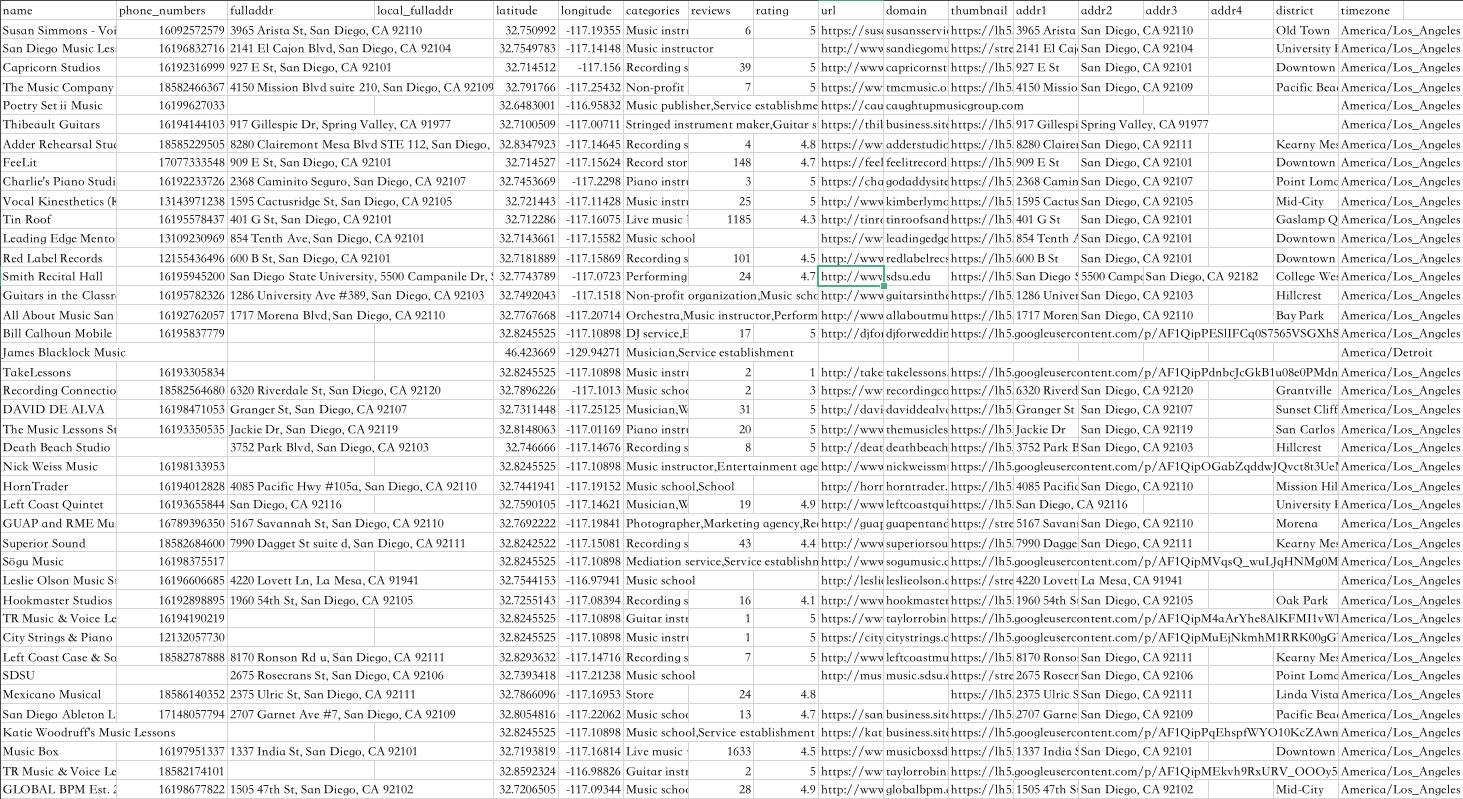
Task: Select the 'Death Beach Studio' name cell
Action: pyautogui.click(x=58, y=447)
